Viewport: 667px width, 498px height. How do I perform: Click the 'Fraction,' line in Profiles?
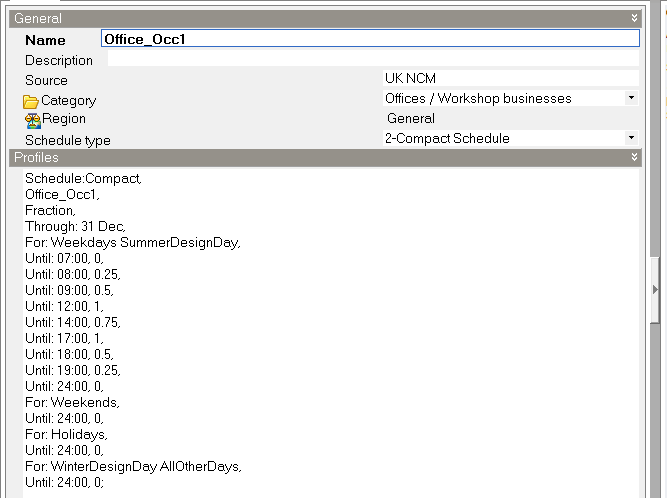click(50, 210)
